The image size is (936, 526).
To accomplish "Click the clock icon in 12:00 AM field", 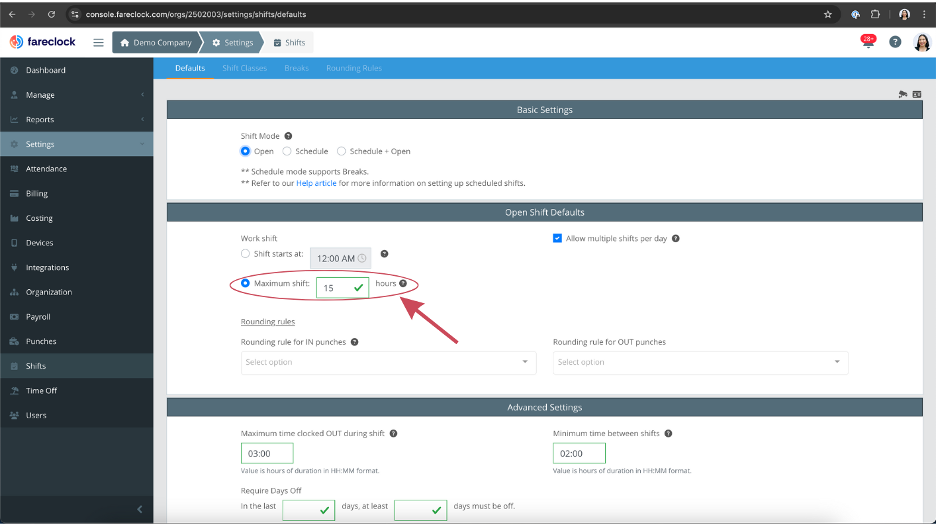I will (x=362, y=258).
